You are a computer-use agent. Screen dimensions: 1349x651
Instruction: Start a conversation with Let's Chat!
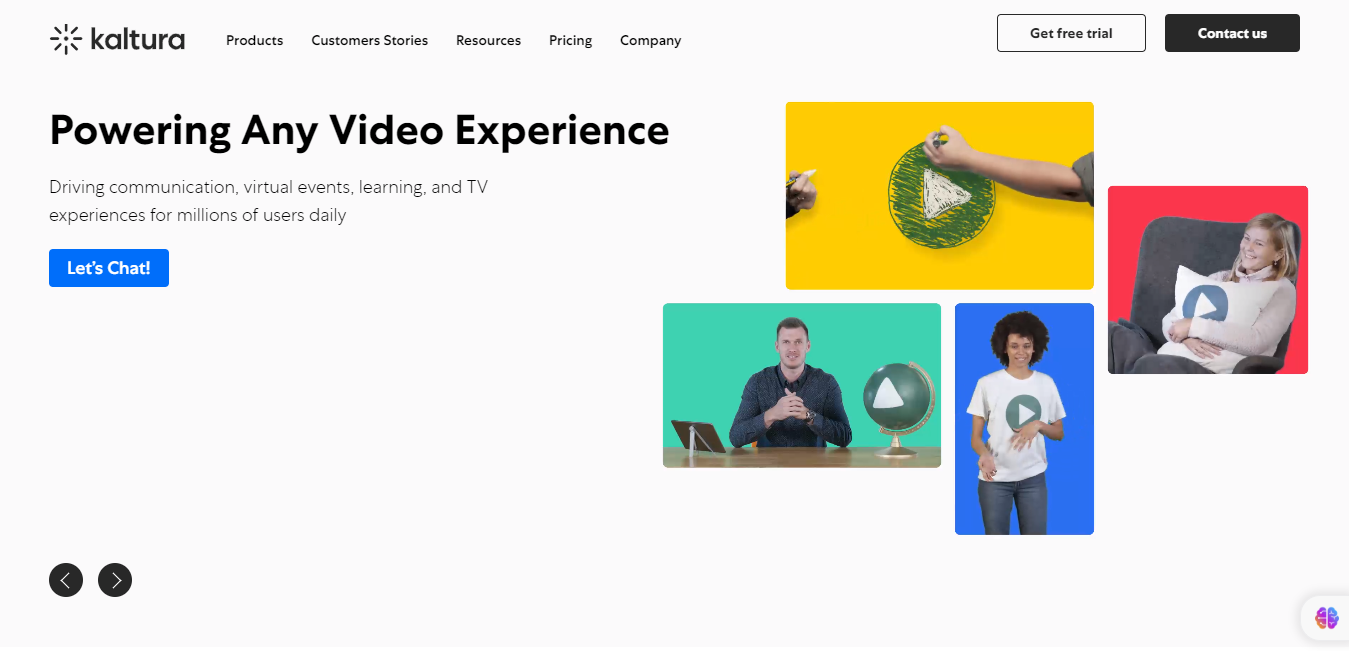[109, 268]
